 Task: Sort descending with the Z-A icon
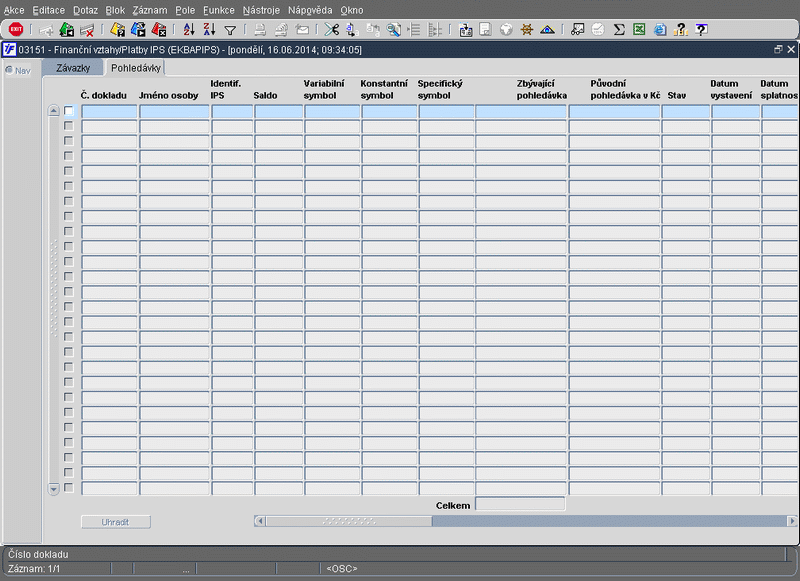[209, 30]
